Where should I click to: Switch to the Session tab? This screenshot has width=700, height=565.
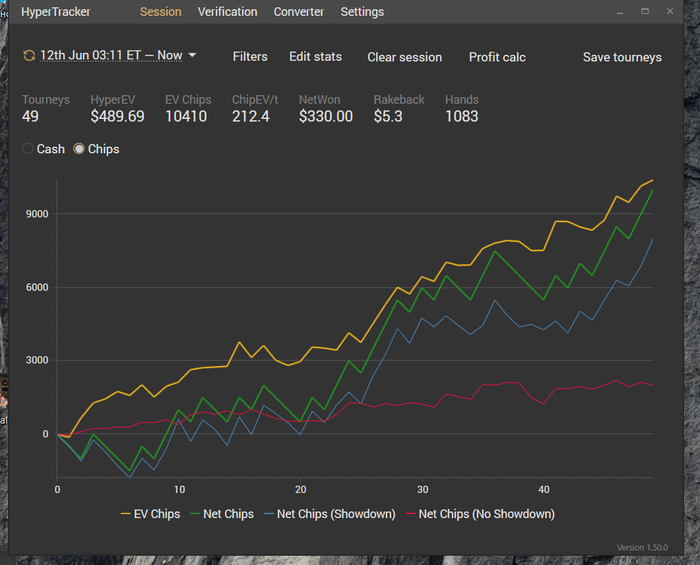(161, 12)
